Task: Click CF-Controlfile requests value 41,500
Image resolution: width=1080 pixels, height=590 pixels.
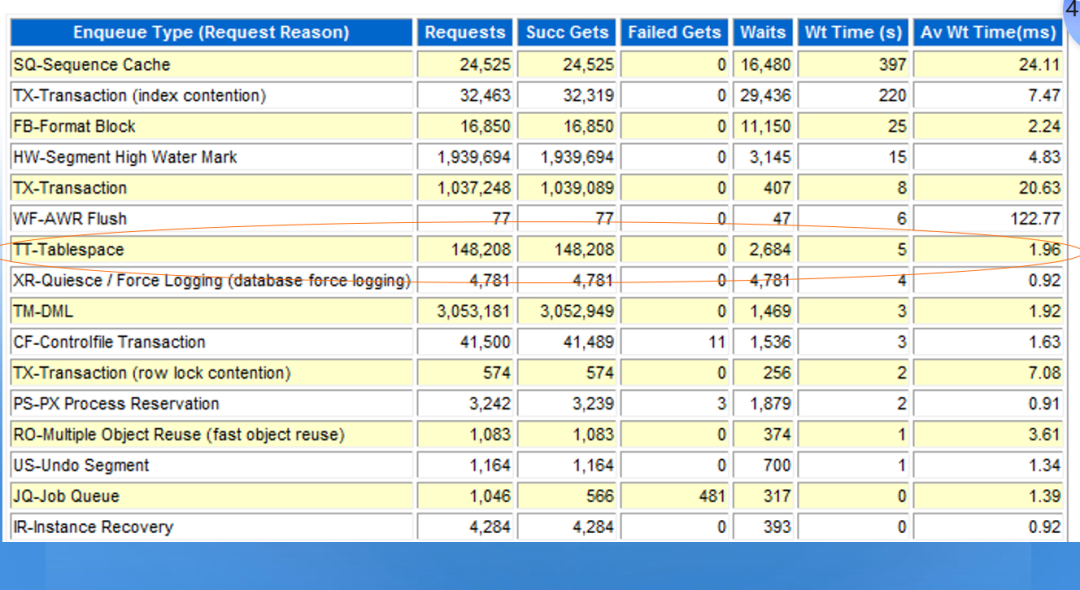Action: point(486,342)
